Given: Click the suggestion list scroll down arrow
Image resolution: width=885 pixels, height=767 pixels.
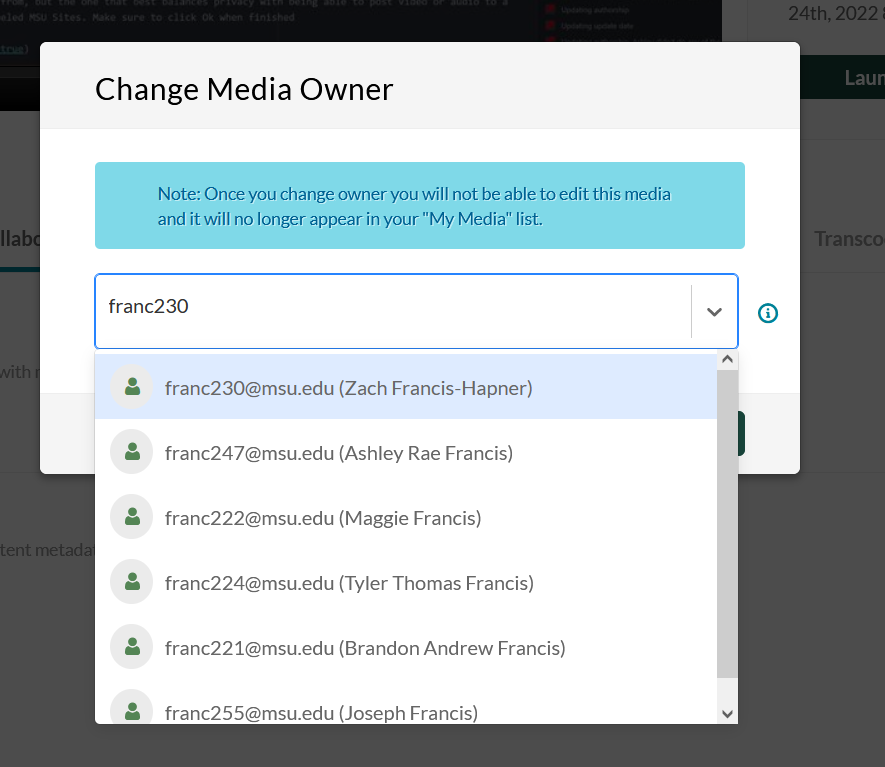Looking at the screenshot, I should (x=728, y=714).
